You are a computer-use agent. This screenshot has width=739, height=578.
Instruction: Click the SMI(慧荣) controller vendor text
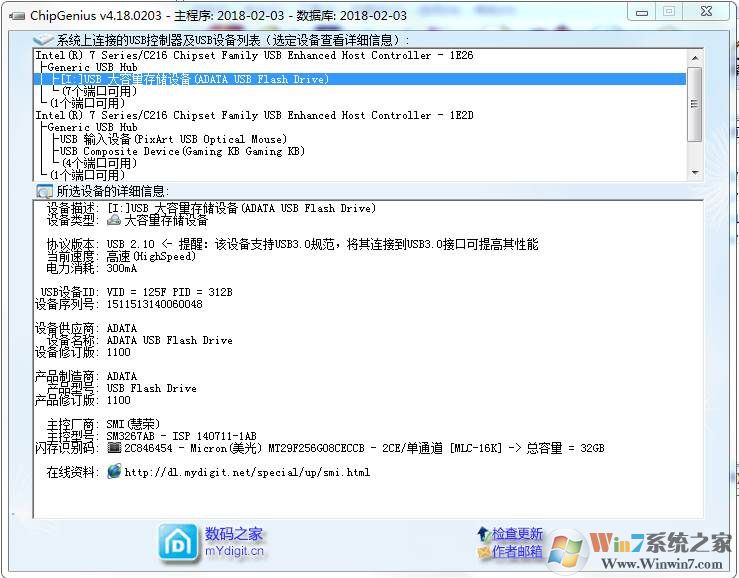click(x=133, y=424)
